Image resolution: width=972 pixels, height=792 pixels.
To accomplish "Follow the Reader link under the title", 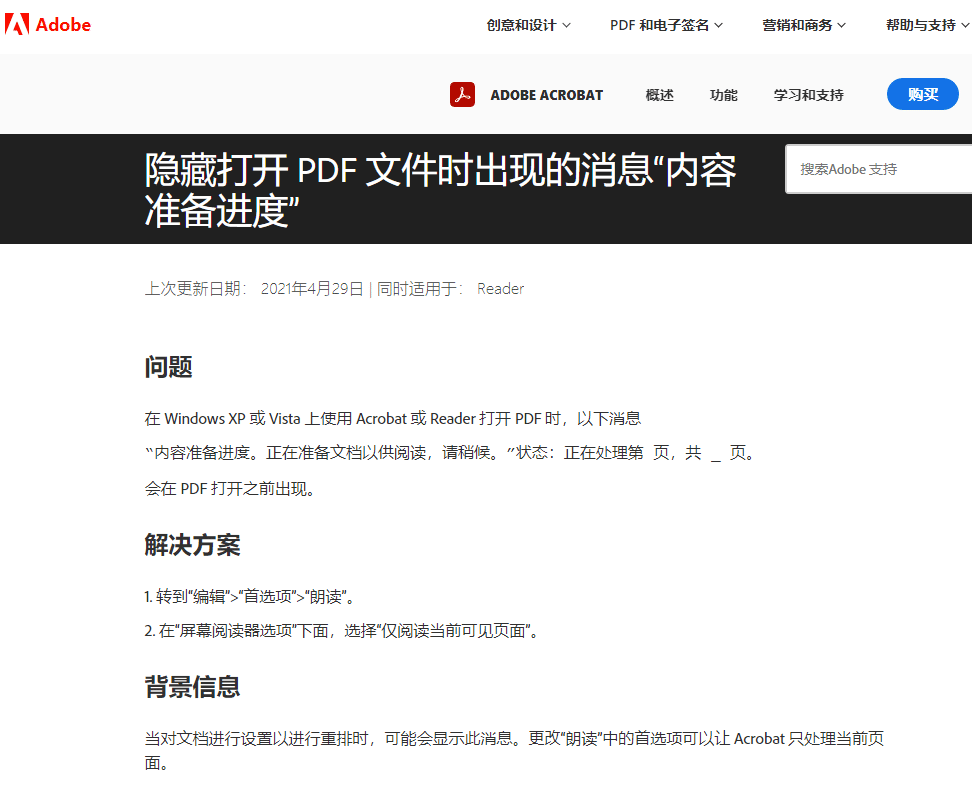I will click(x=500, y=289).
